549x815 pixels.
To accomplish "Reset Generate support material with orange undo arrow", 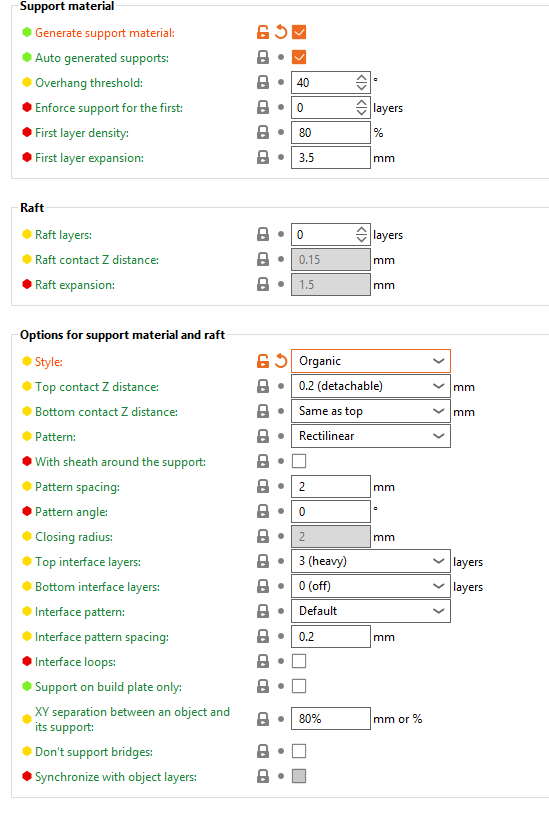I will 281,32.
